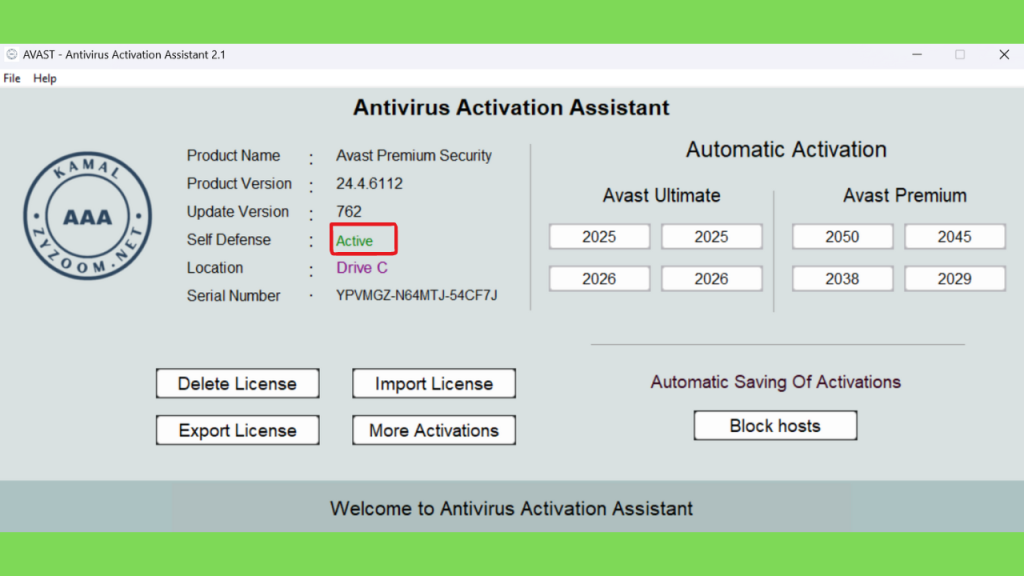Click 'Avast Premium Security' product name
Screen dimensions: 1024x576
414,155
